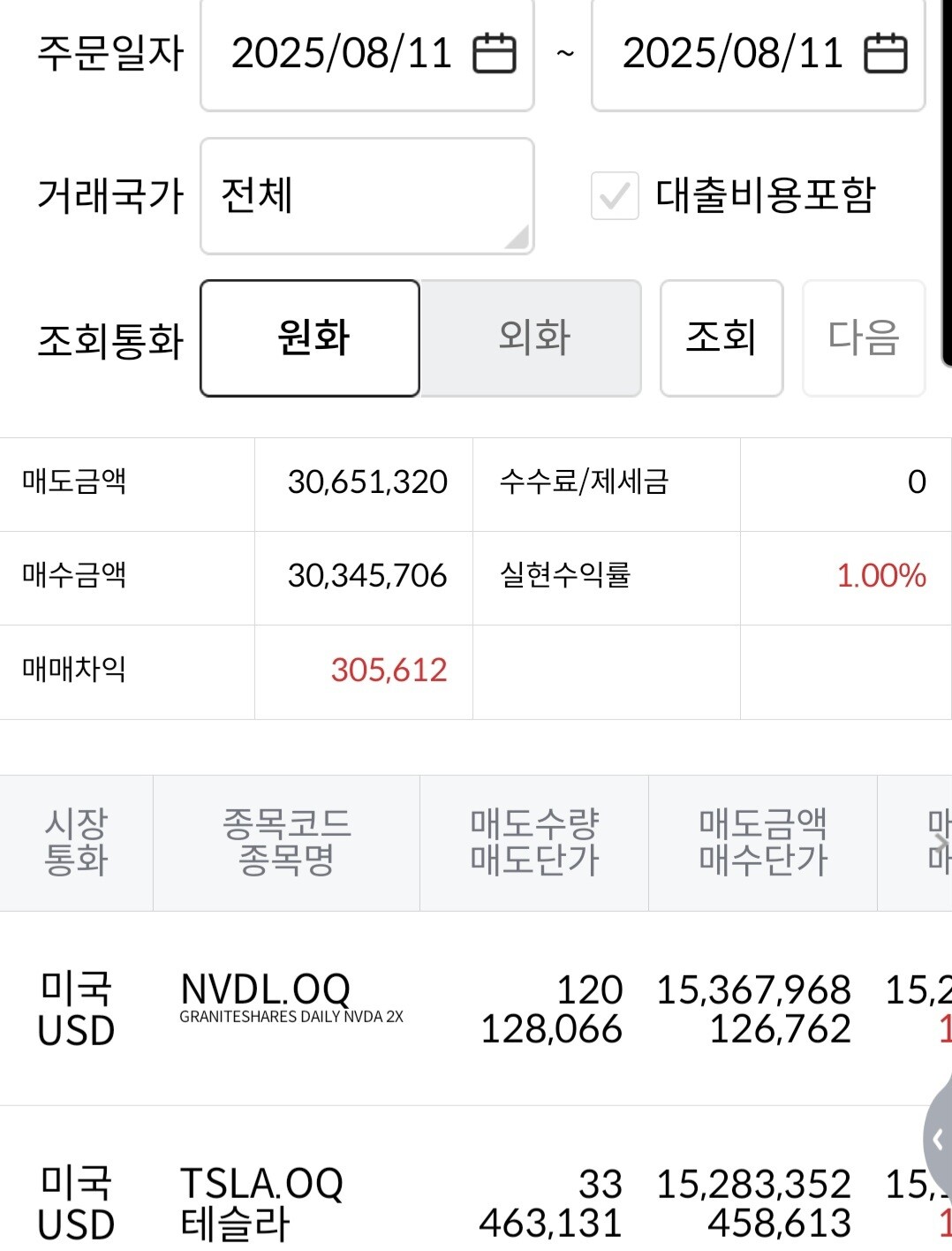This screenshot has height=1251, width=952.
Task: Open the start date calendar icon
Action: coord(495,54)
